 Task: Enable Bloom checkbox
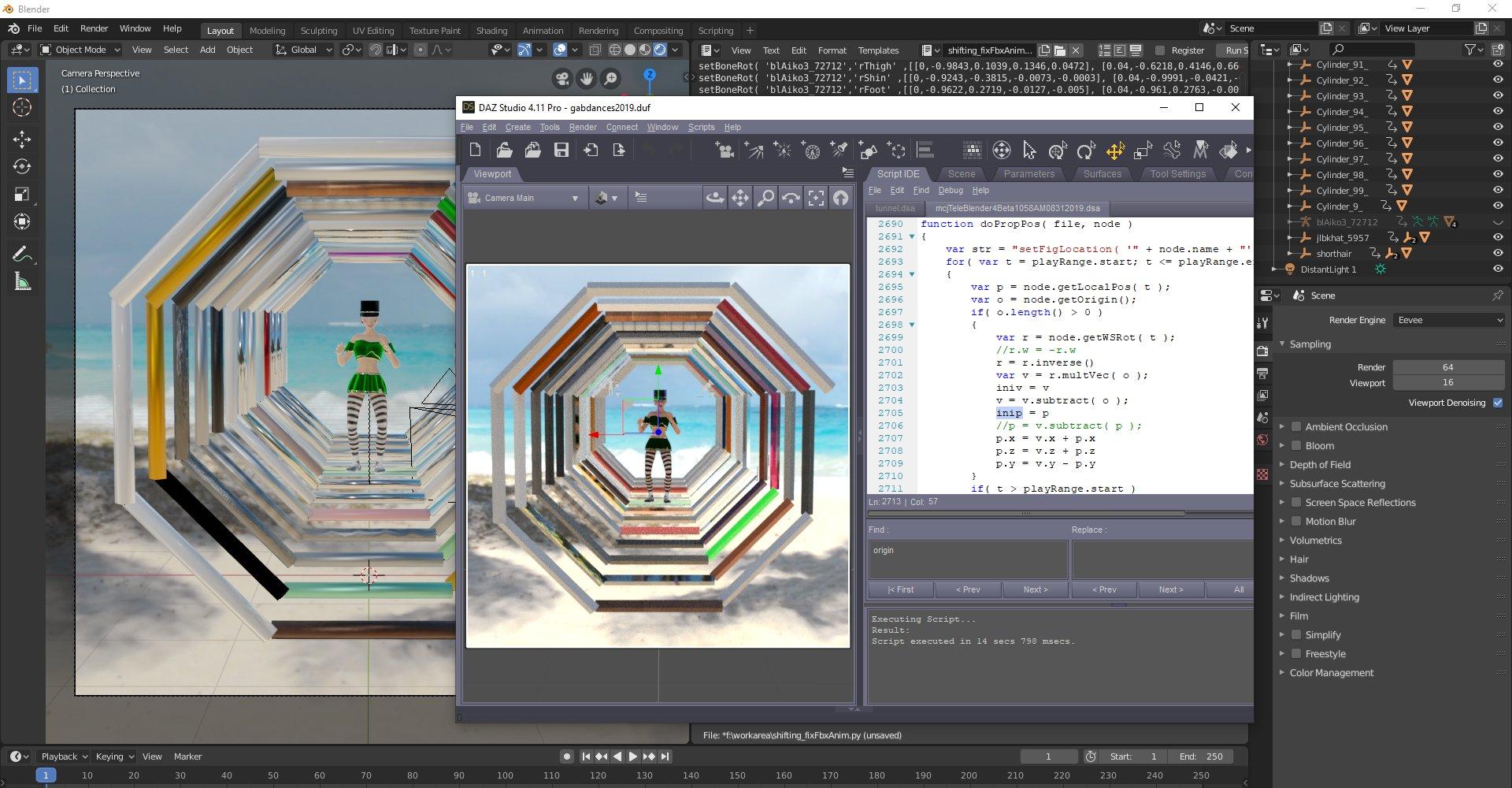coord(1296,446)
